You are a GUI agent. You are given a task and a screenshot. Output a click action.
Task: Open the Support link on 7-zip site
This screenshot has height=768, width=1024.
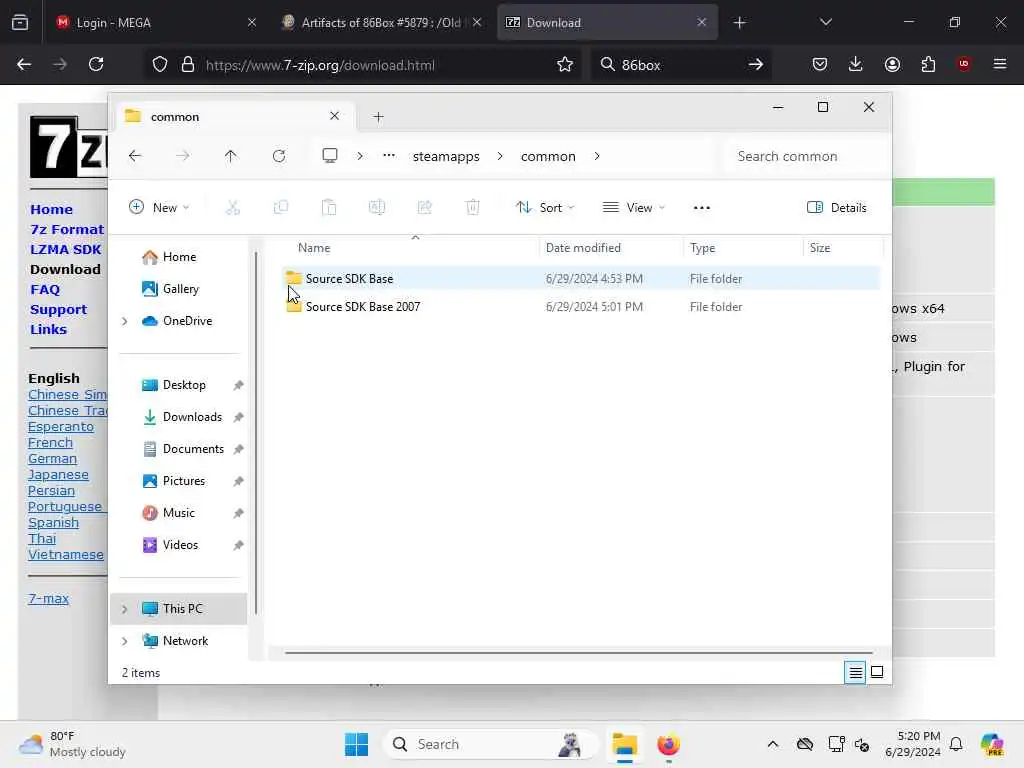58,310
